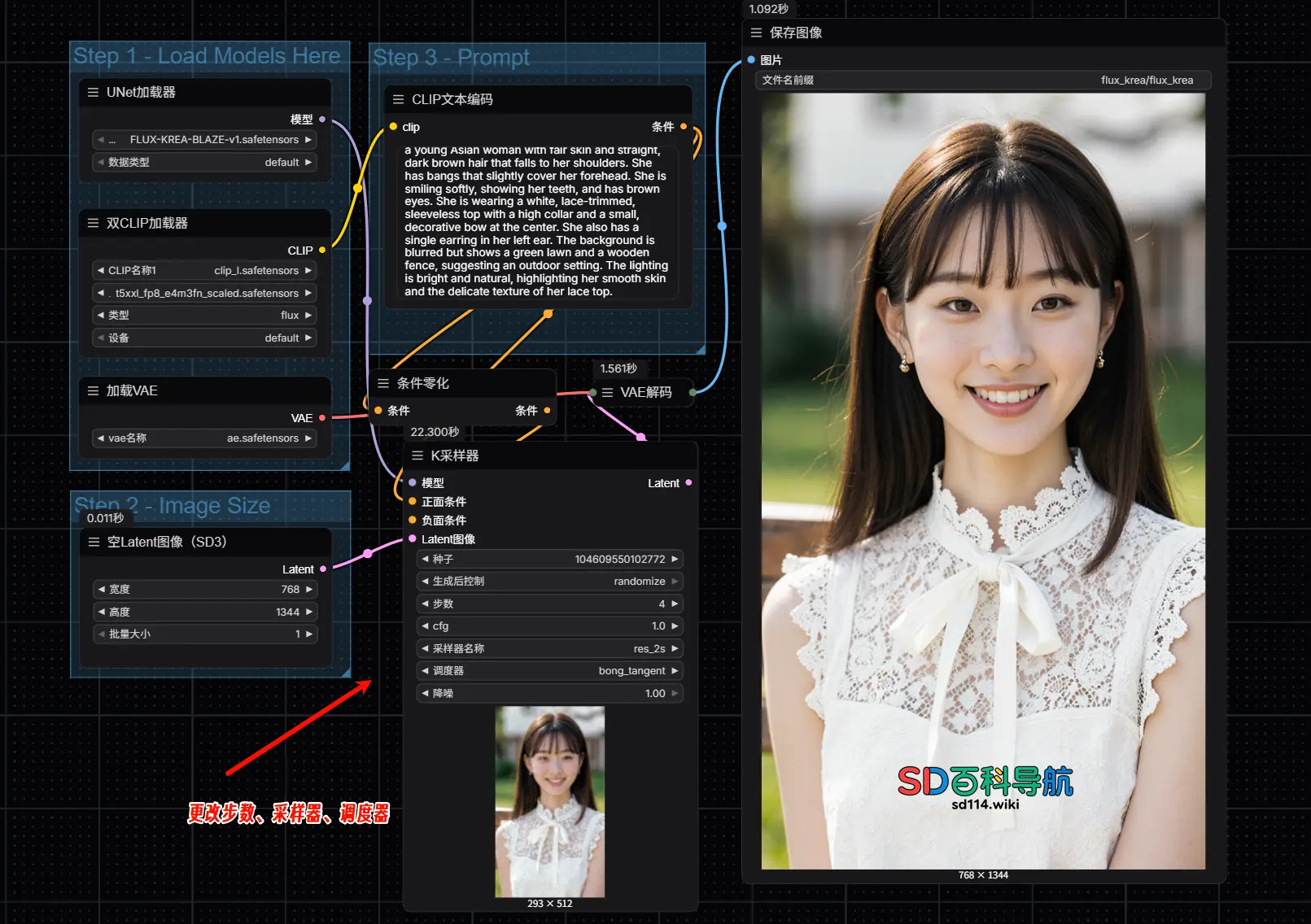
Task: Increase 步数 with the right arrow
Action: pyautogui.click(x=675, y=604)
